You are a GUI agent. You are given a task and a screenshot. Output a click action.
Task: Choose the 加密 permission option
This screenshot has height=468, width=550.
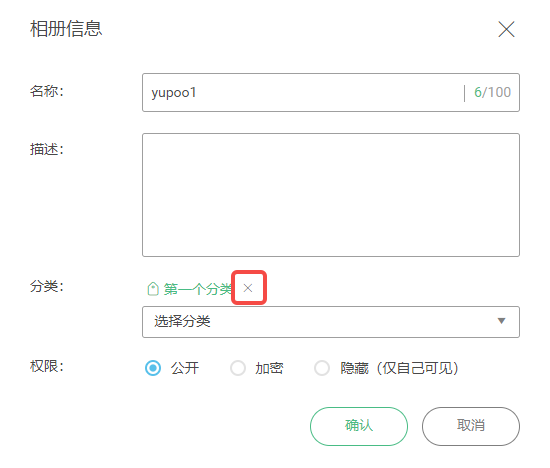[x=238, y=368]
